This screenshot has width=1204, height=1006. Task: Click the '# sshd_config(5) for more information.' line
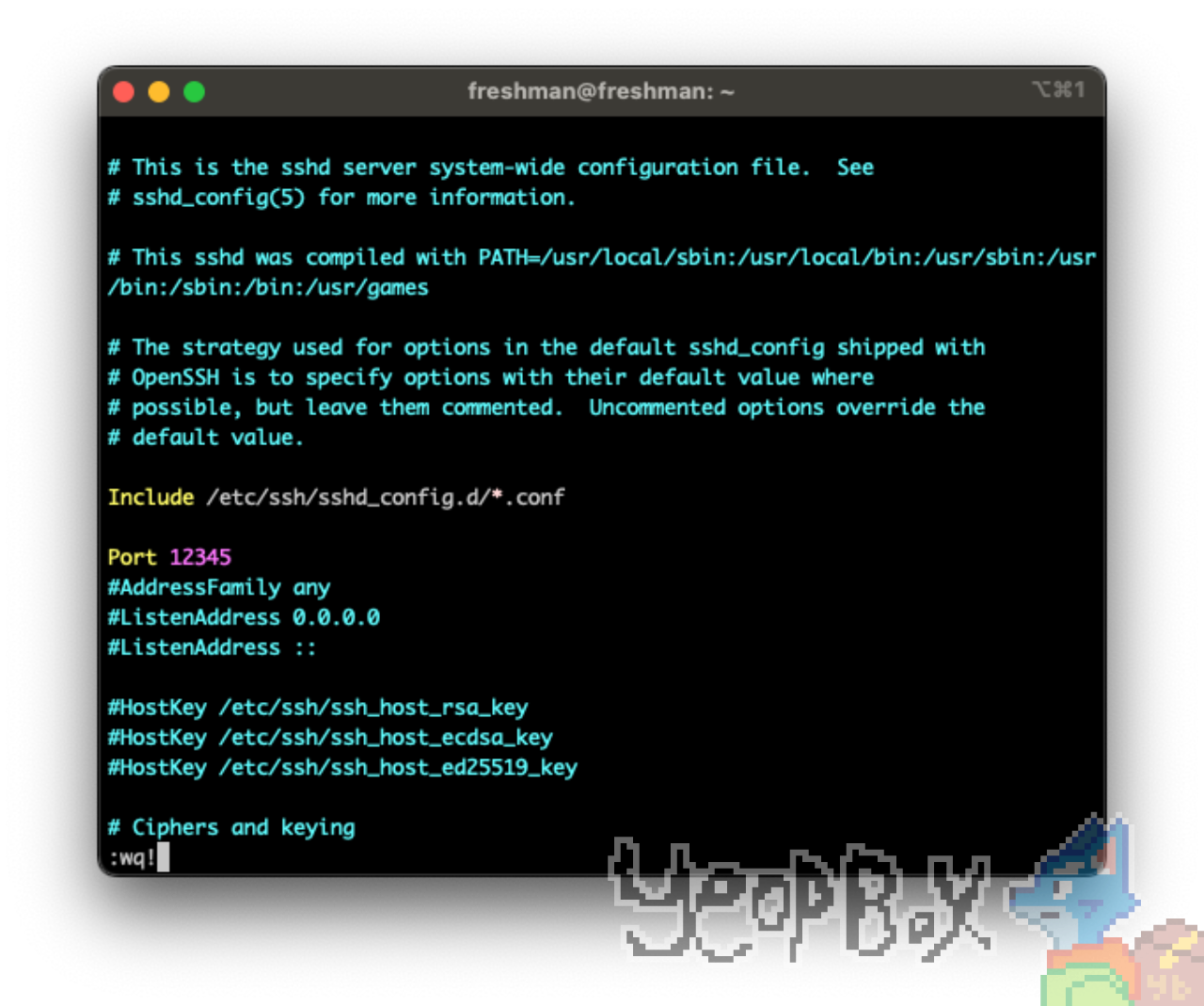coord(341,198)
